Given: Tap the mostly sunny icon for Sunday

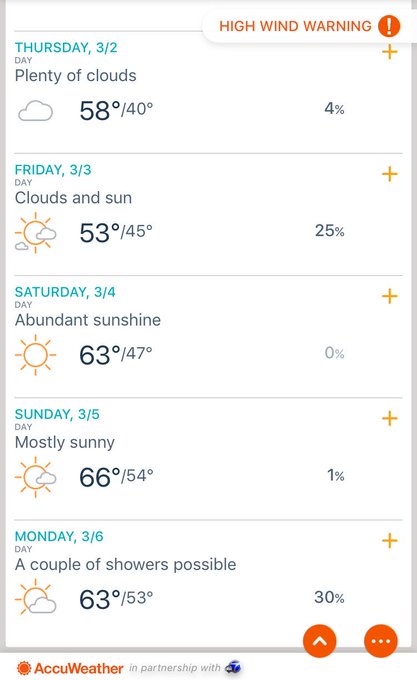Looking at the screenshot, I should point(36,477).
